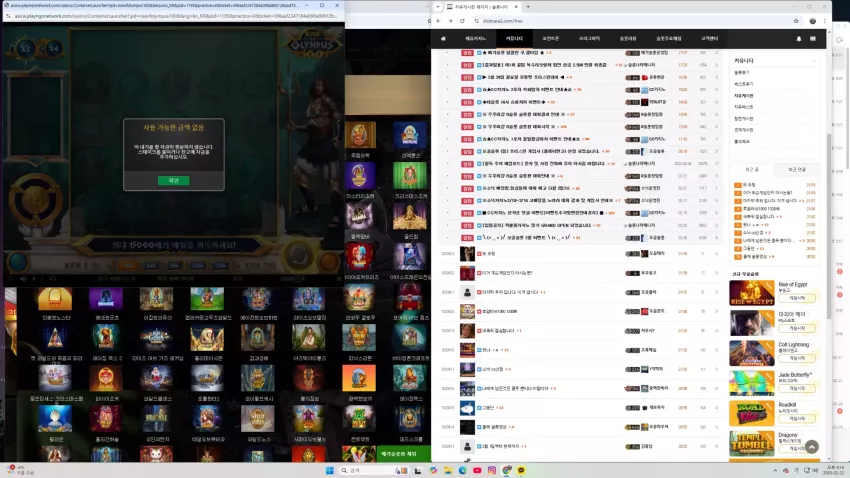850x478 pixels.
Task: Open Instagram from the taskbar
Action: coord(492,470)
